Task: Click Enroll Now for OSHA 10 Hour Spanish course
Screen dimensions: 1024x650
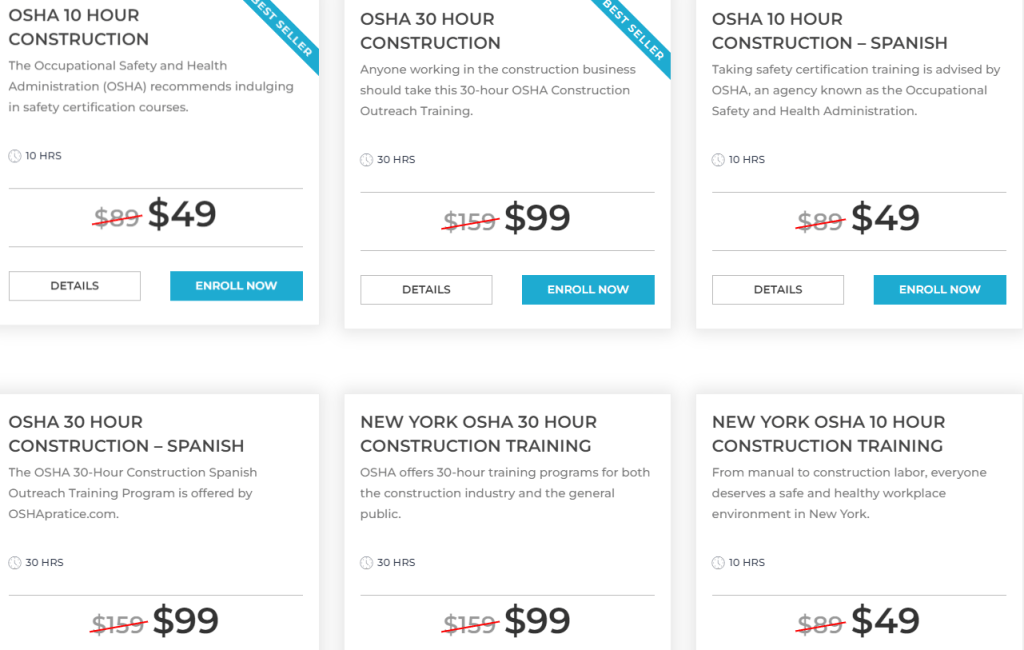Action: [x=939, y=289]
